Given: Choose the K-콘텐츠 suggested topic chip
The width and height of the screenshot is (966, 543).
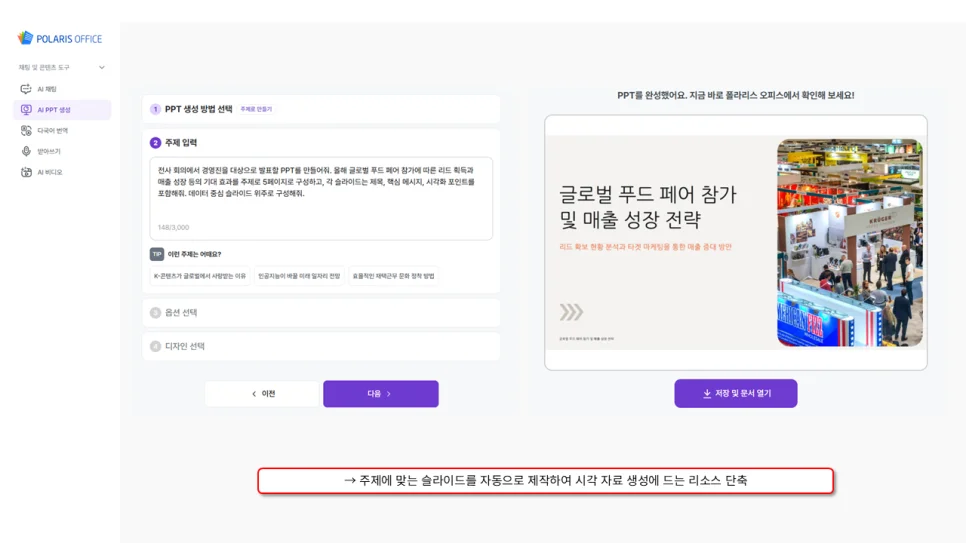Looking at the screenshot, I should coord(200,276).
